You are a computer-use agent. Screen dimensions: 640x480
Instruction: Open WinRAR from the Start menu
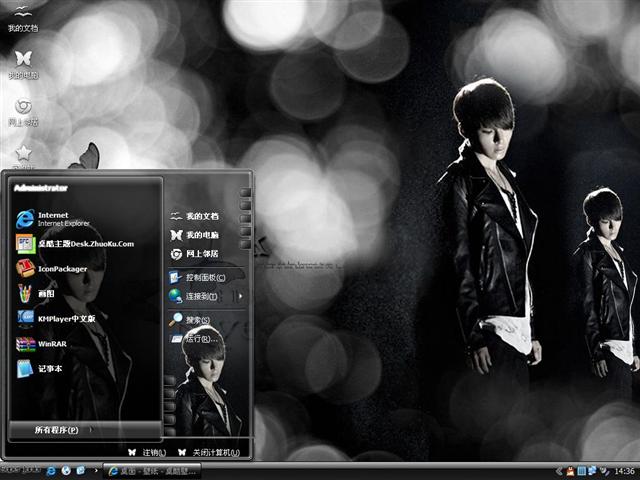pos(41,344)
